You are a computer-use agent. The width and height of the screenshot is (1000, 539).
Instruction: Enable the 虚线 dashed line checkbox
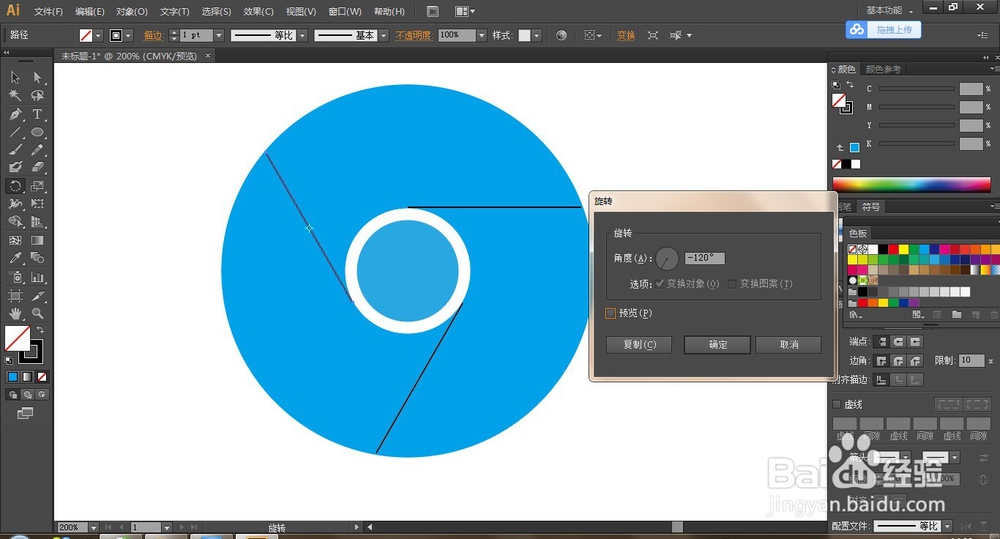tap(837, 404)
